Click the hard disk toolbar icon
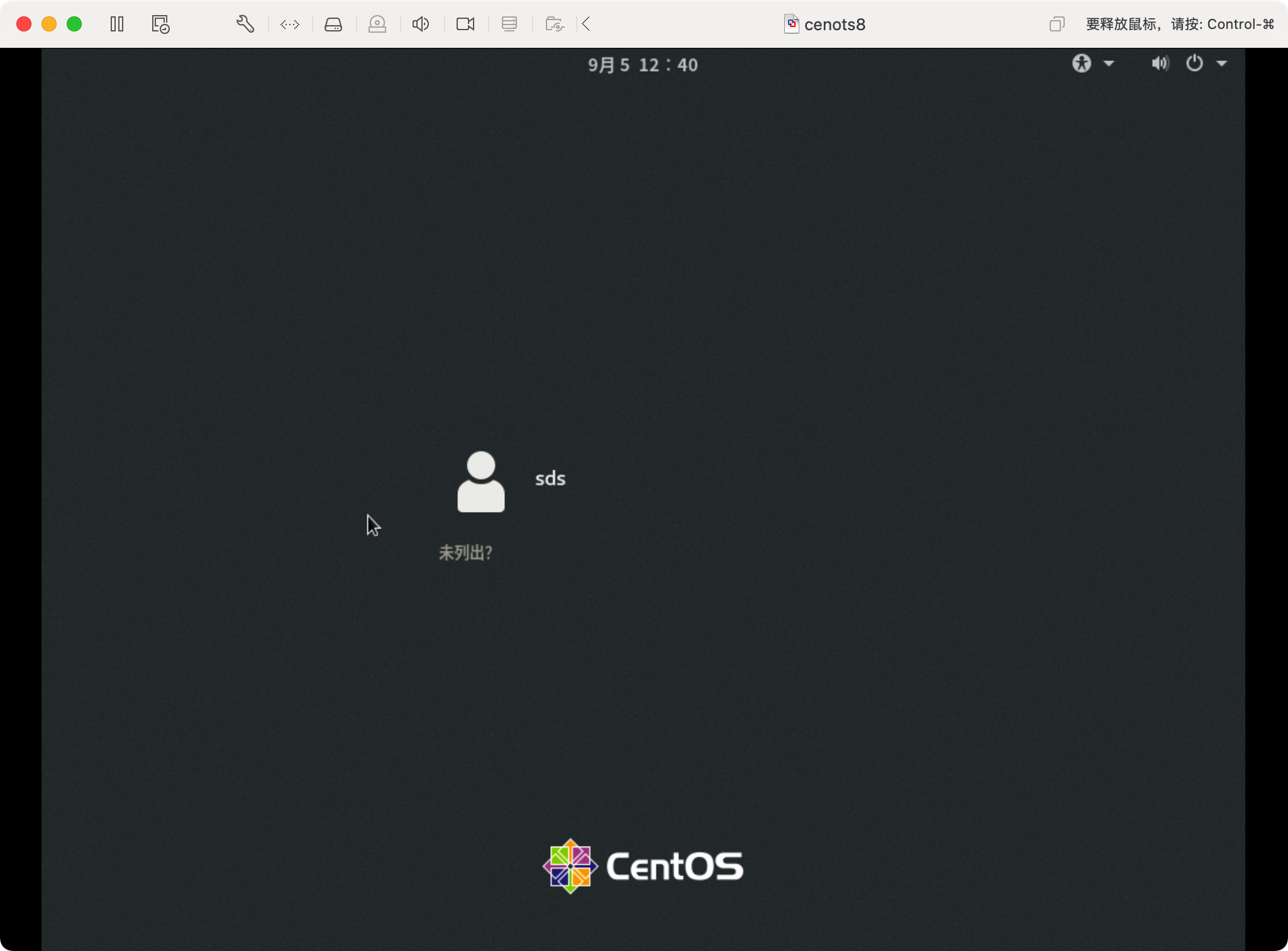The image size is (1288, 951). [x=333, y=25]
